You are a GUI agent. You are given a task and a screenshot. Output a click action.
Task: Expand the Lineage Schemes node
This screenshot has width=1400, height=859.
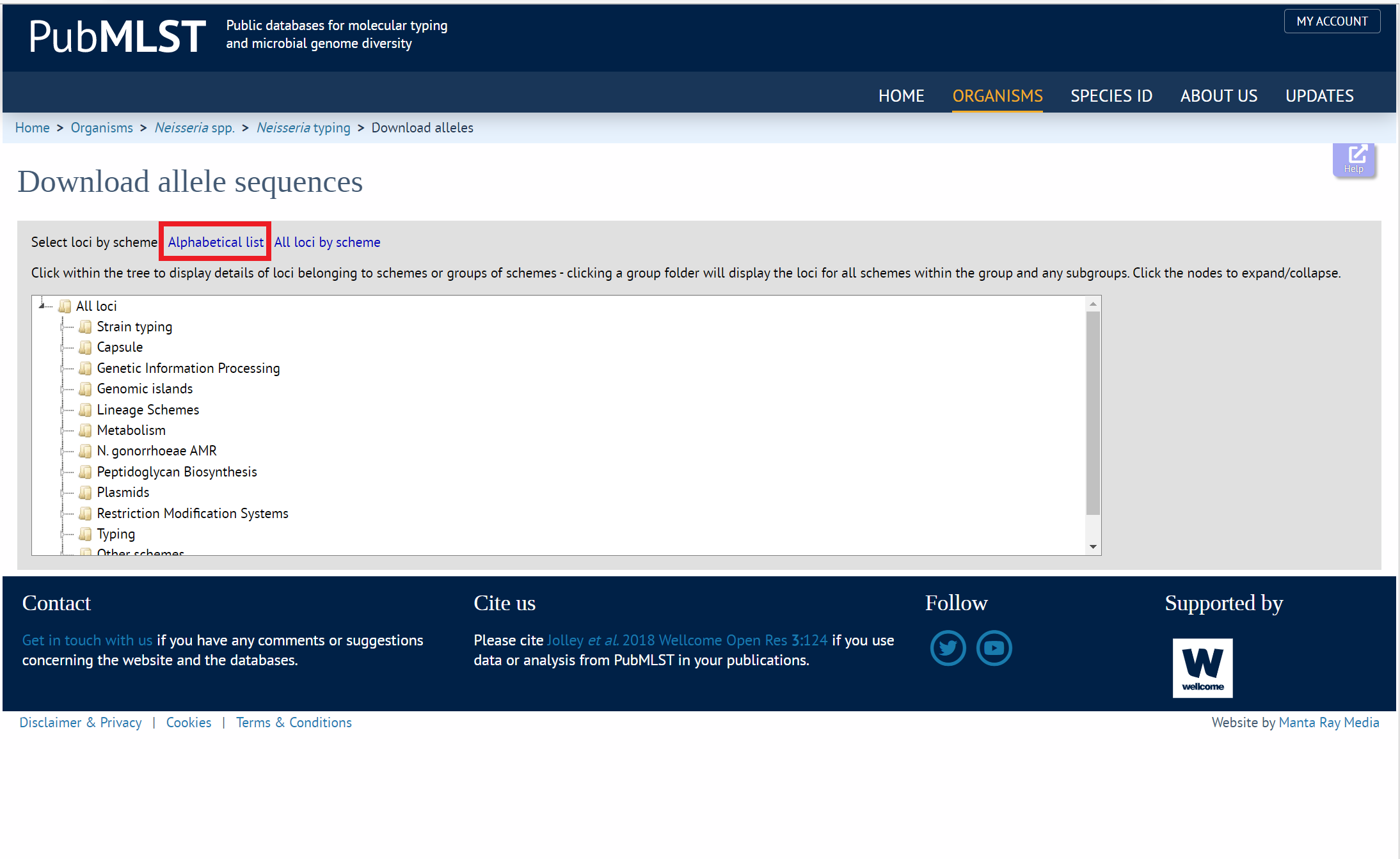coord(63,410)
